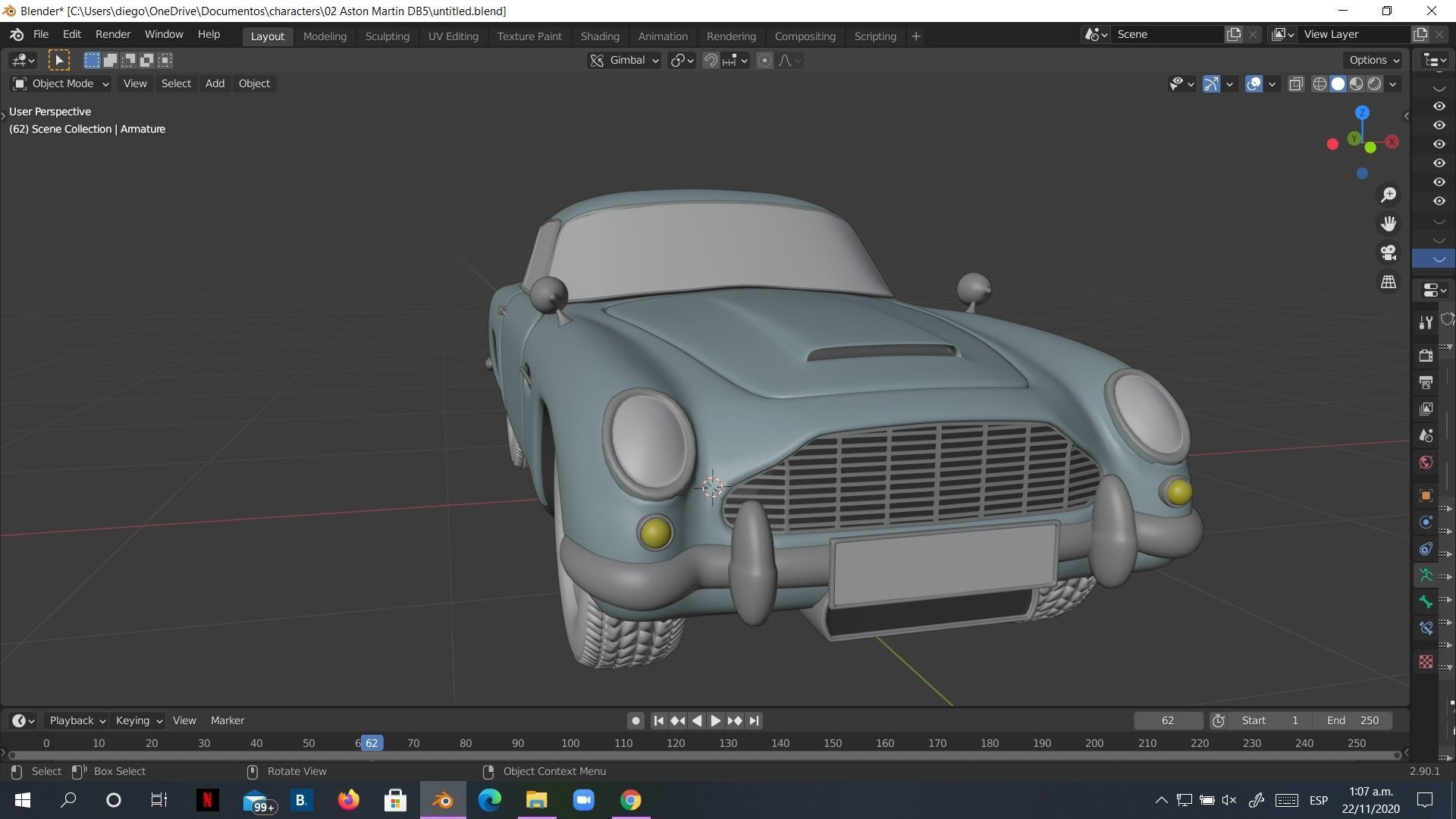Open the Gimbal transform orientation dropdown
Screen dimensions: 1456x819
click(x=624, y=61)
